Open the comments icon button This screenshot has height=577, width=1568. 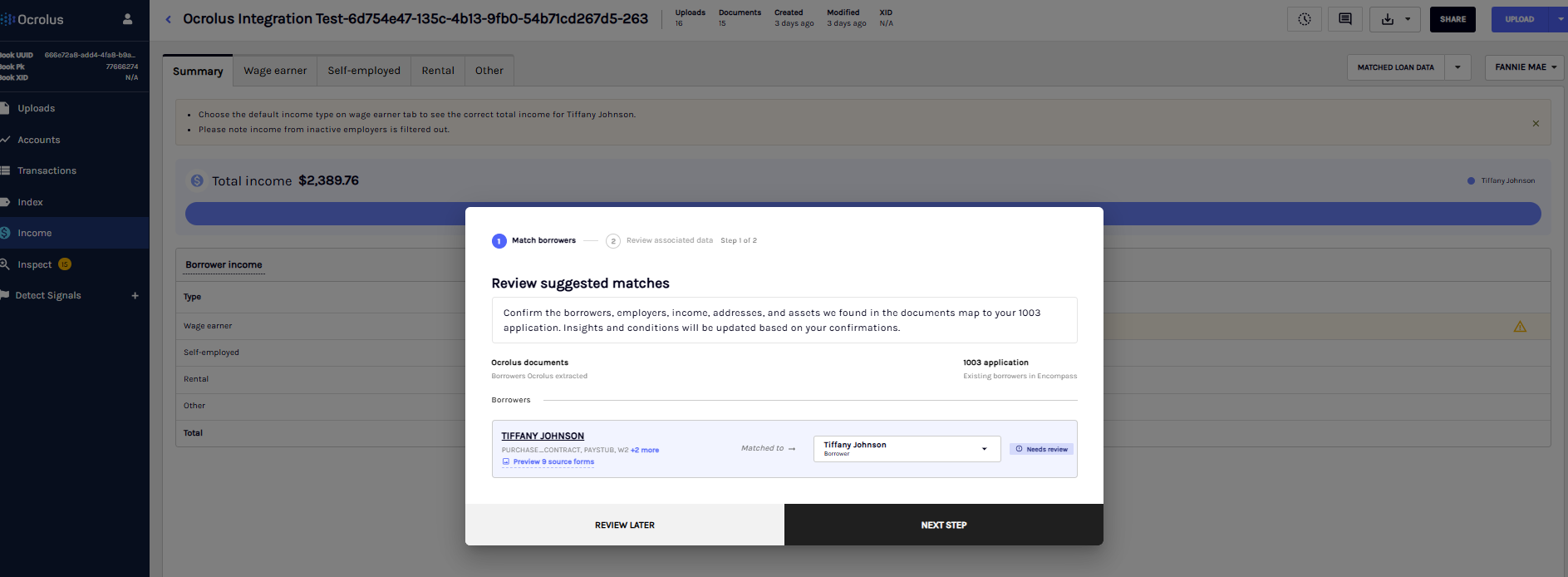pyautogui.click(x=1345, y=19)
